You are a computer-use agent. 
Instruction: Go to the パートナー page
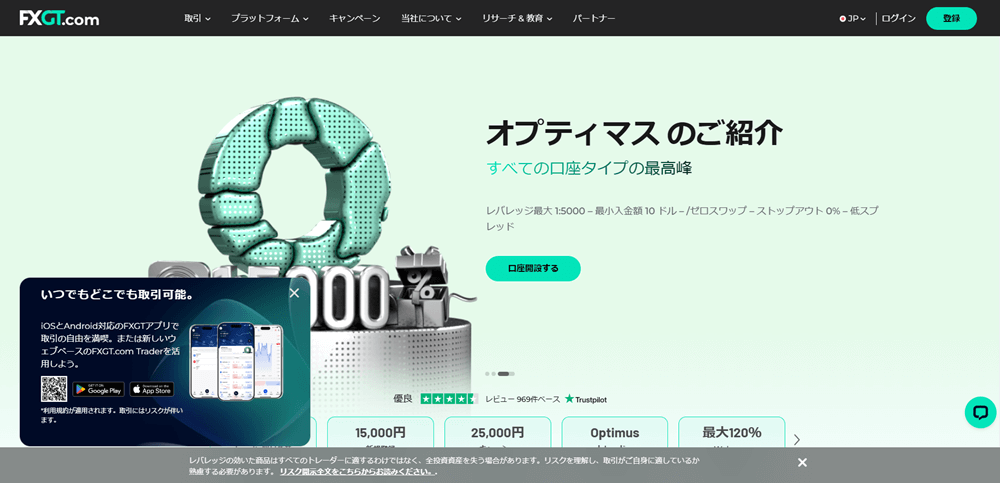tap(594, 19)
